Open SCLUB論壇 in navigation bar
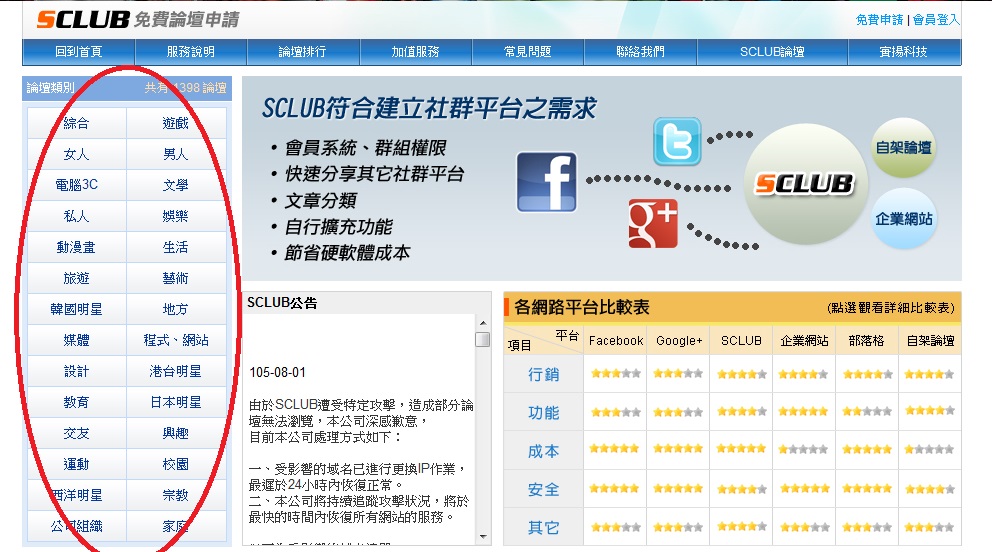This screenshot has height=552, width=992. coord(772,52)
